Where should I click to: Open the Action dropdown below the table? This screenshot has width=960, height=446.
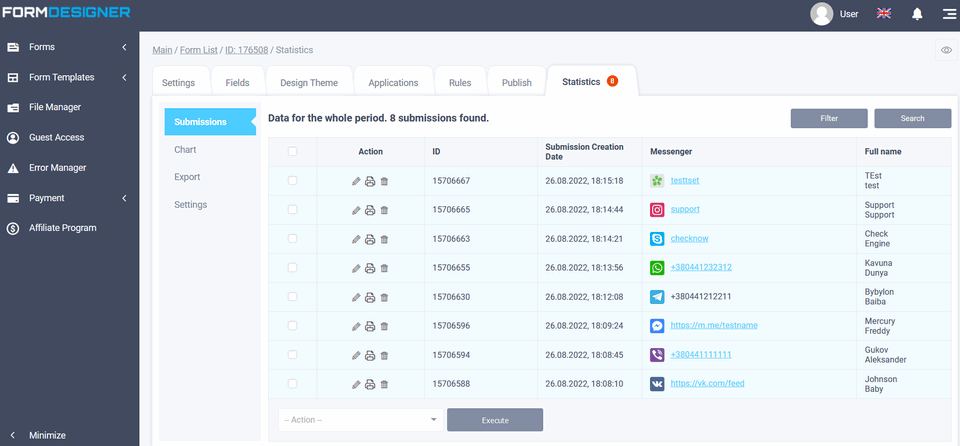tap(360, 420)
